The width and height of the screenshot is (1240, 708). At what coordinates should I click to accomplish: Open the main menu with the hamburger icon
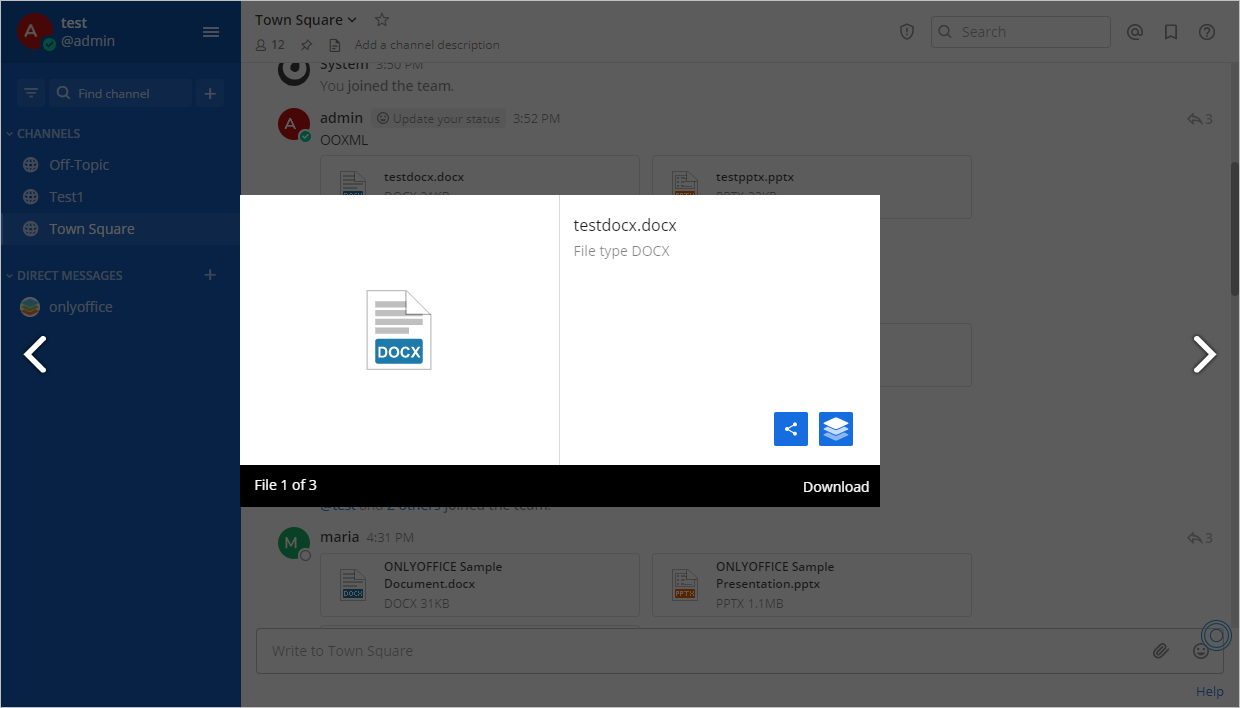(211, 31)
